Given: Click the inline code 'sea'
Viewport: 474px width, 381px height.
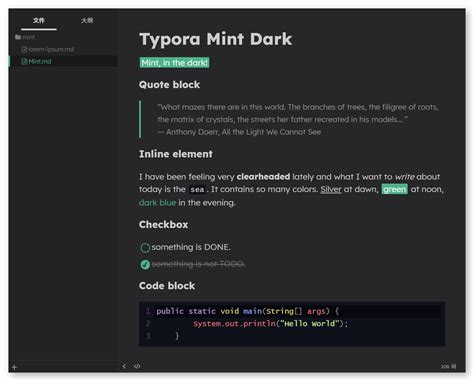Looking at the screenshot, I should pos(197,190).
